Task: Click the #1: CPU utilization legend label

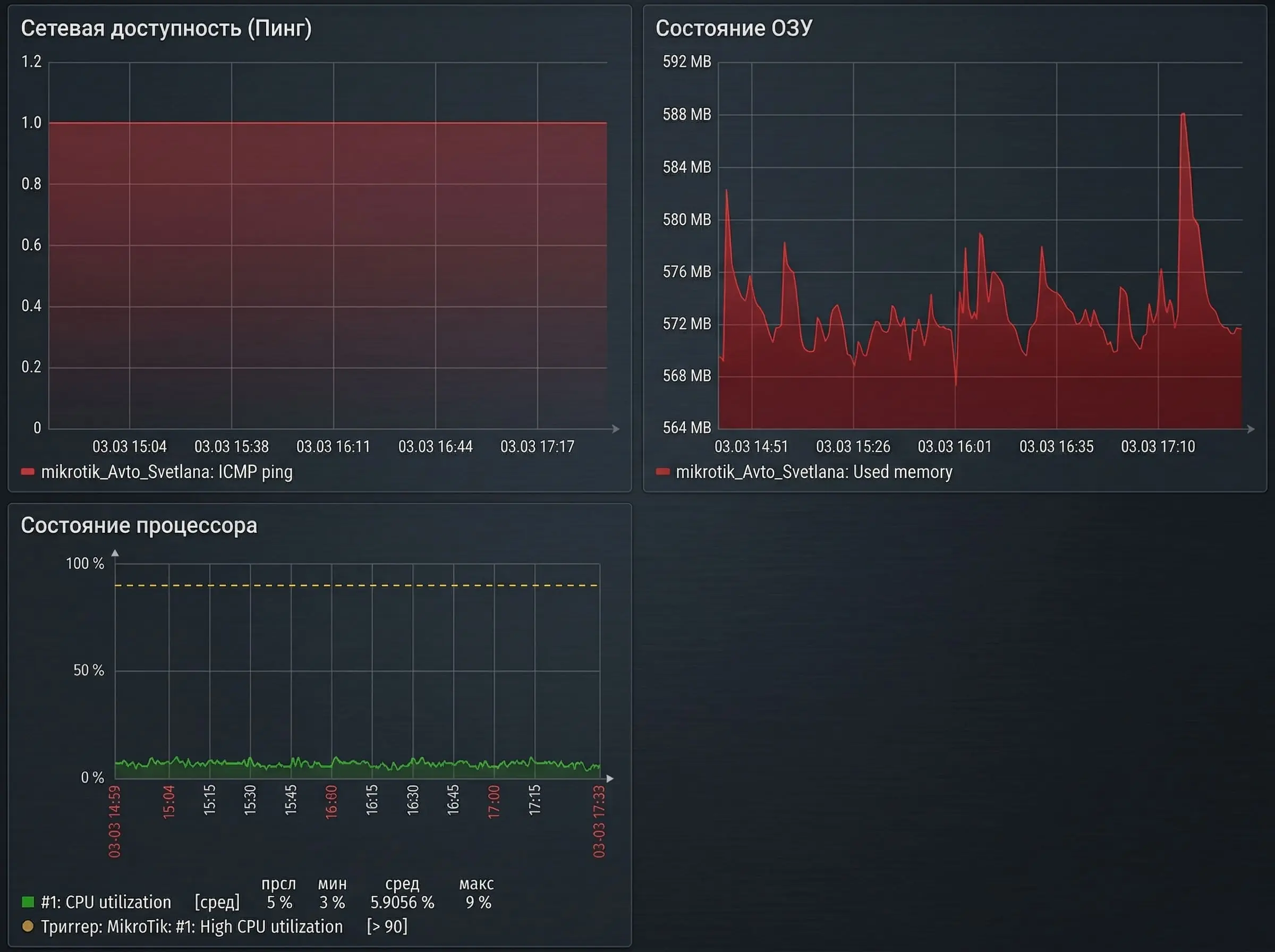Action: point(106,902)
